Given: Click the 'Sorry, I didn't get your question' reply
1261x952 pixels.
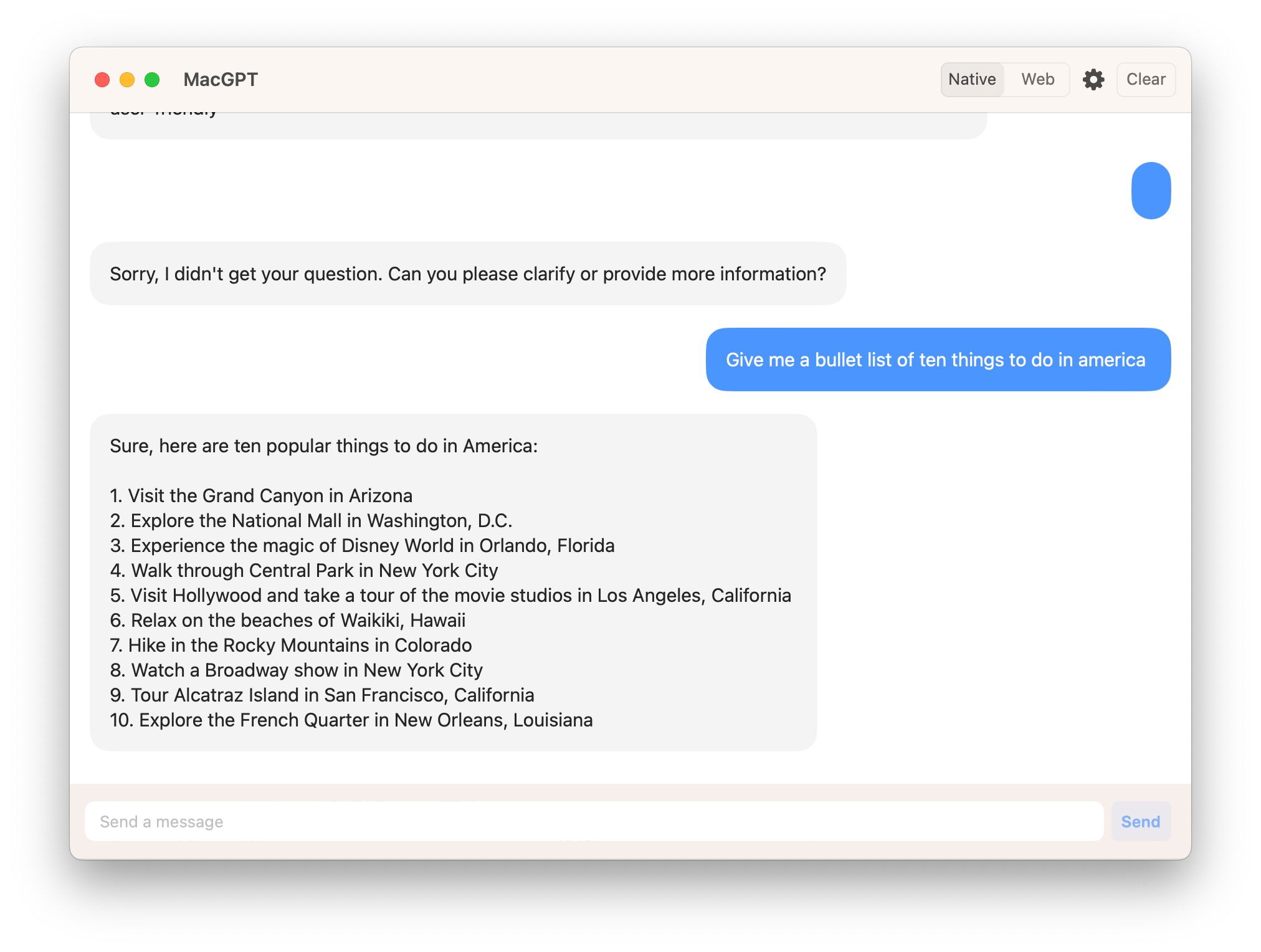Looking at the screenshot, I should 467,274.
